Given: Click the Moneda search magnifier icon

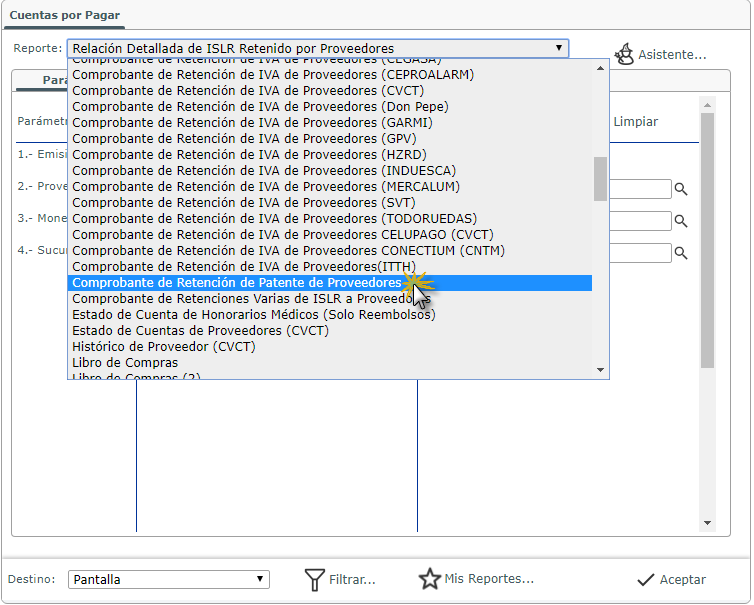Looking at the screenshot, I should click(680, 221).
